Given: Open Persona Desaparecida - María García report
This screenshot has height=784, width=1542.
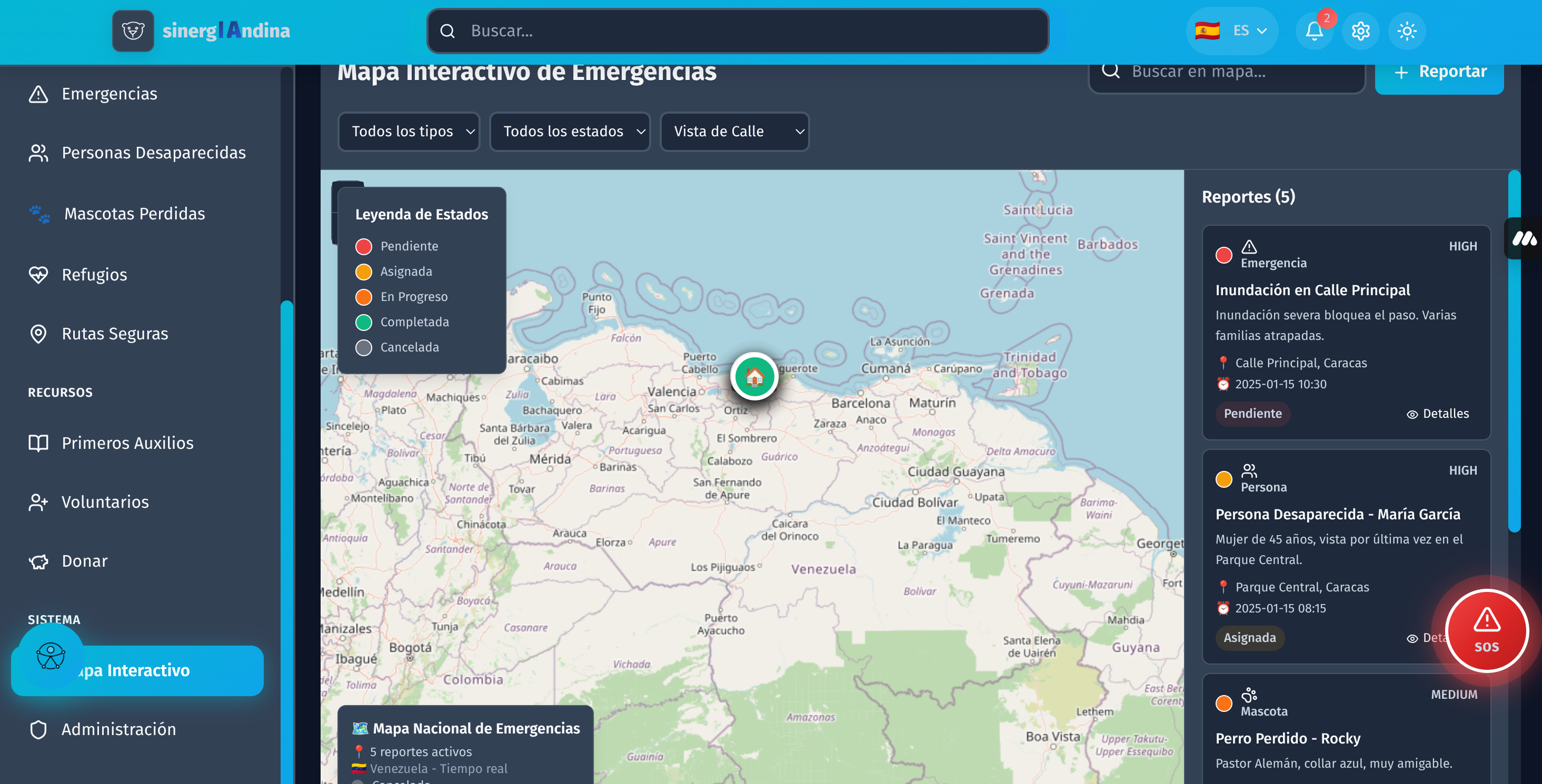Looking at the screenshot, I should tap(1337, 514).
